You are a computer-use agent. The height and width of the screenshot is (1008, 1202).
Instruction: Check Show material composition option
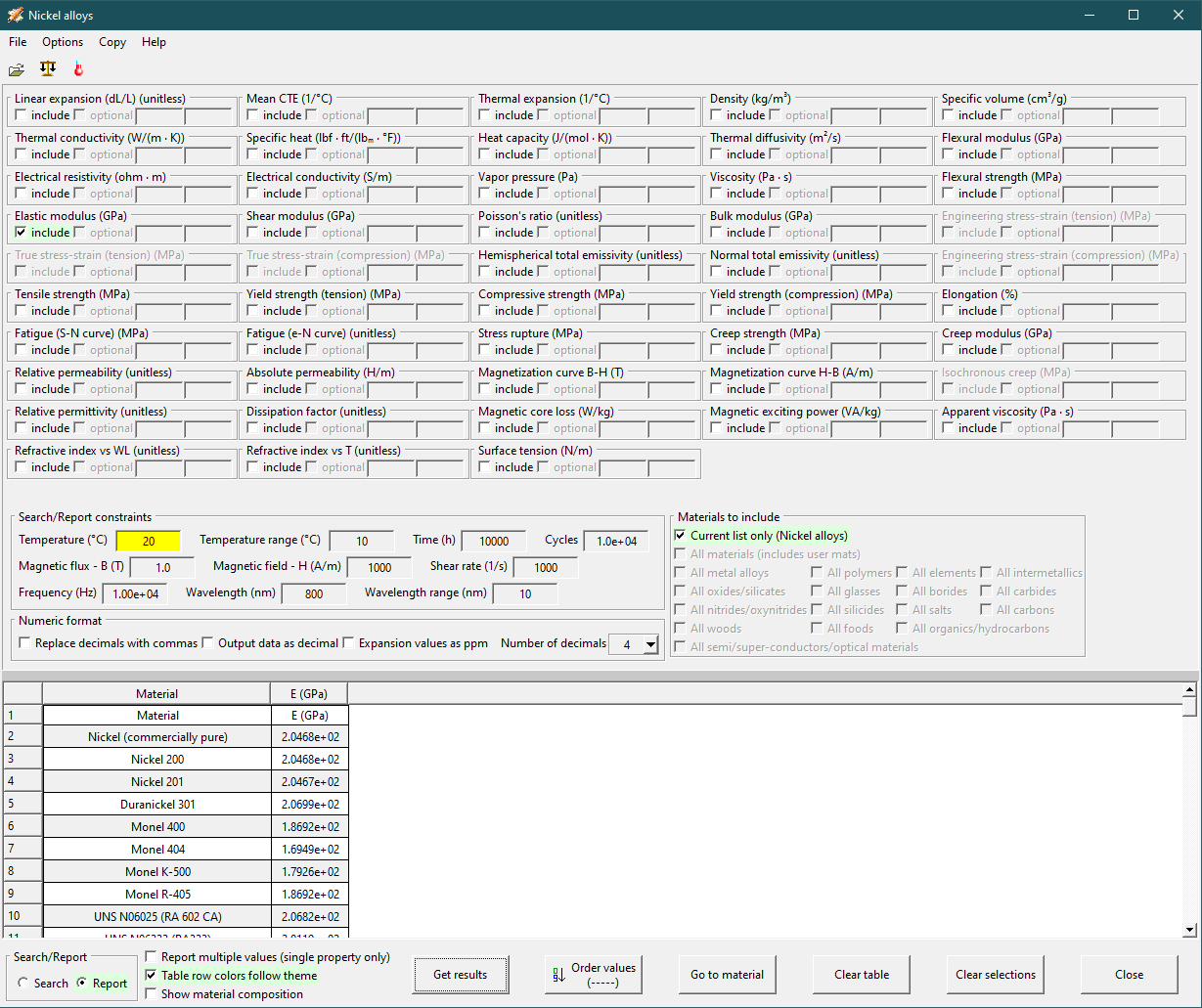[151, 994]
